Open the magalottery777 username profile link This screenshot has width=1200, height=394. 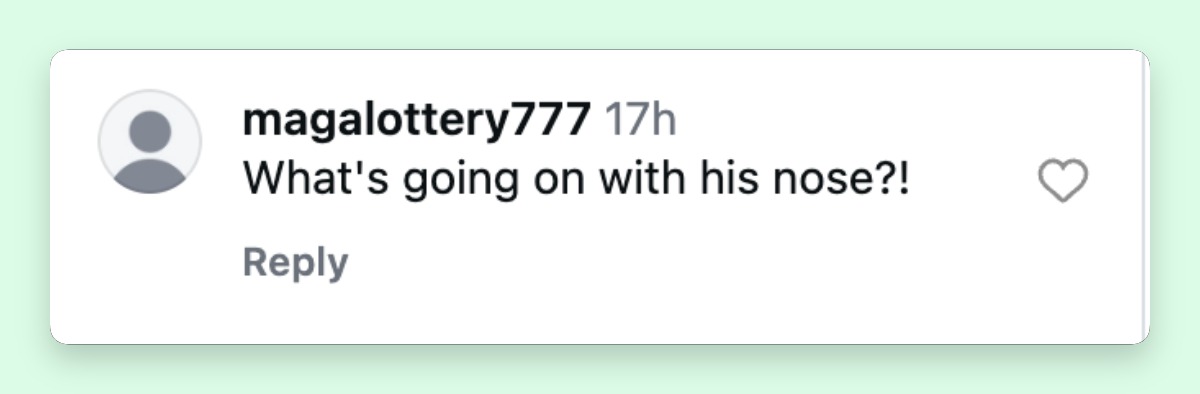pos(416,121)
